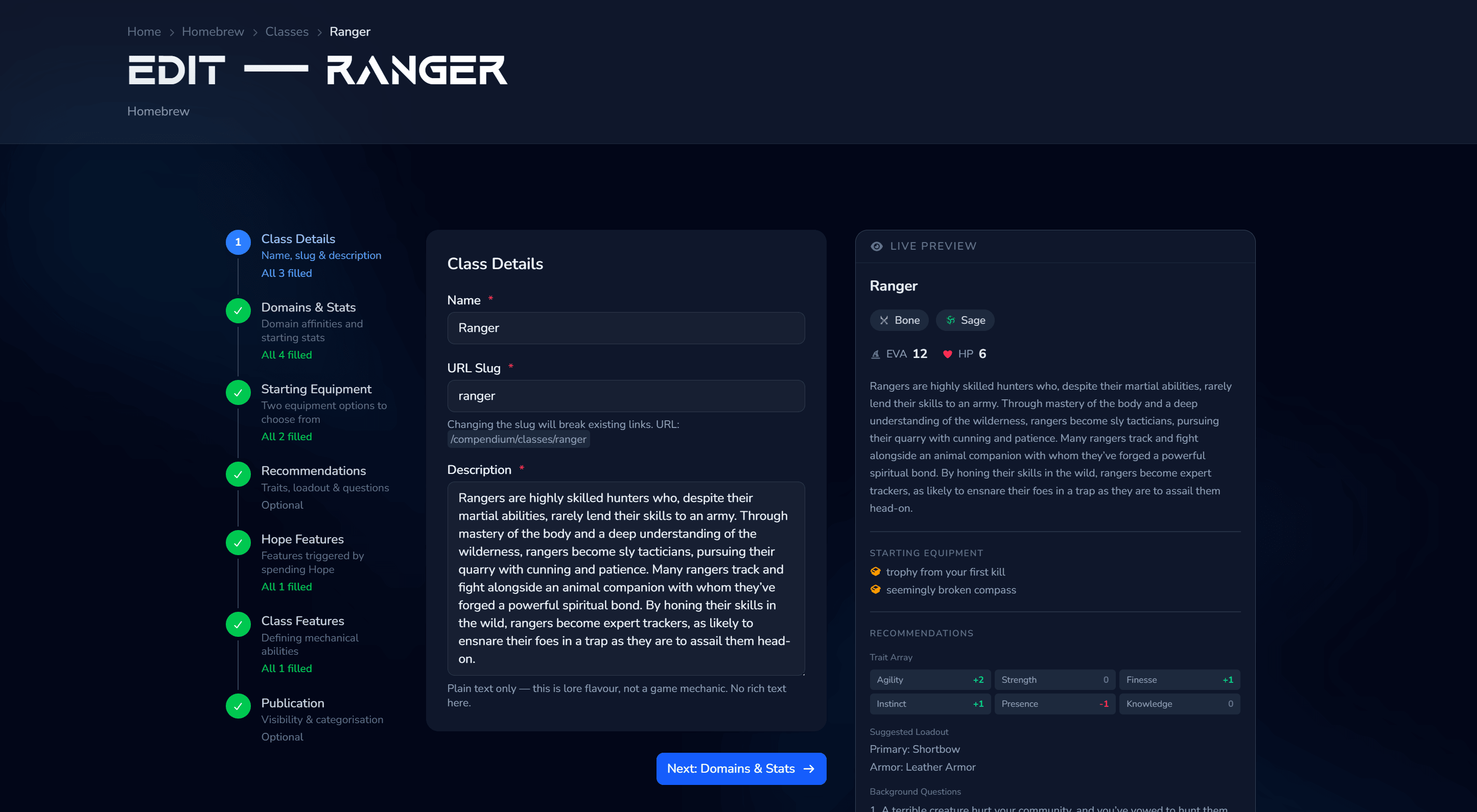Click the Publication green checkmark icon
This screenshot has width=1477, height=812.
[238, 707]
